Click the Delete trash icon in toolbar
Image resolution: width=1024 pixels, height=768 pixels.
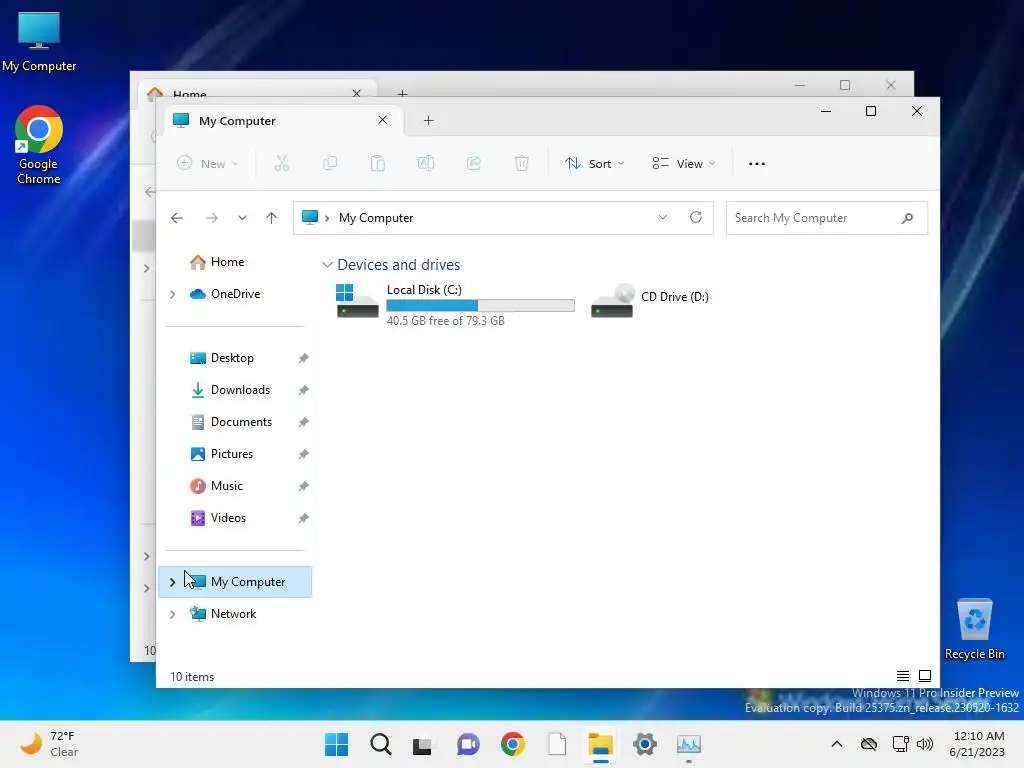point(522,163)
